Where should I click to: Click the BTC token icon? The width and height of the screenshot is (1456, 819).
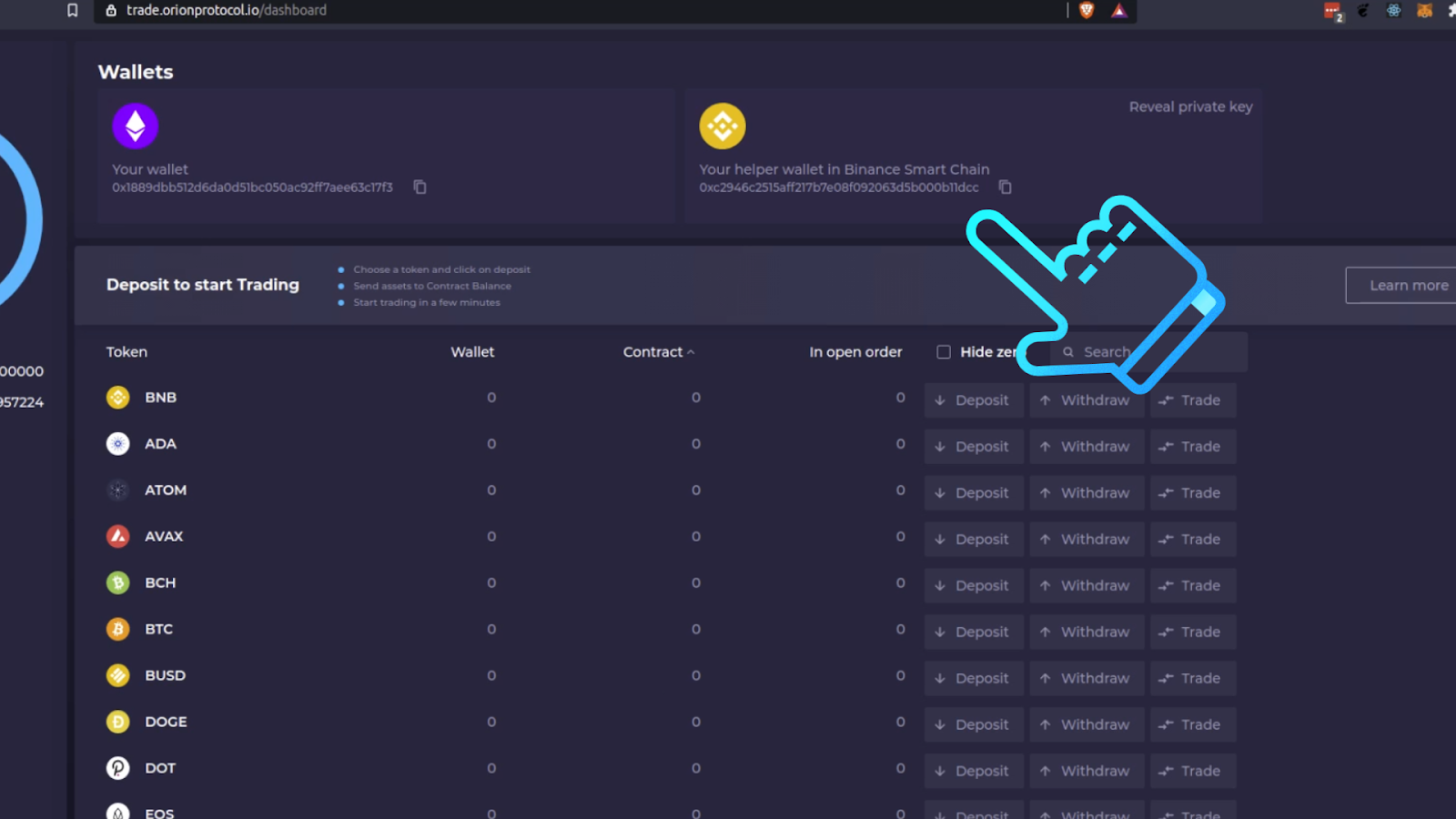pos(118,630)
